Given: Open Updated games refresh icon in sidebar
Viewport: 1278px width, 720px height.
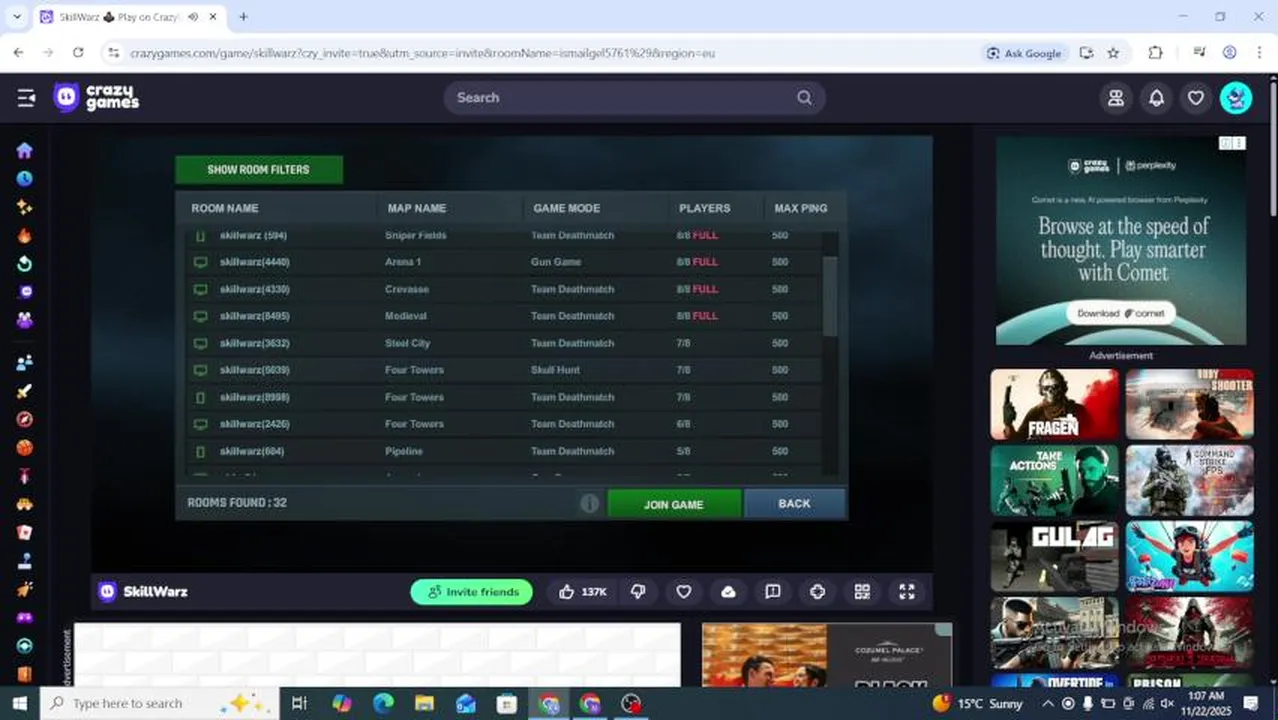Looking at the screenshot, I should coord(25,264).
